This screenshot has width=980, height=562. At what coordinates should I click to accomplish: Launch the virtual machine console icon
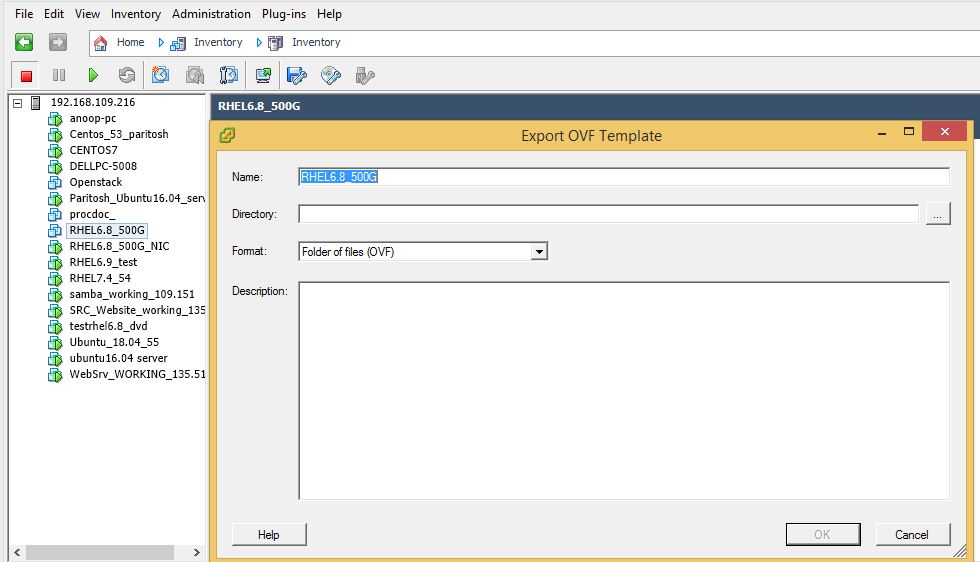[263, 76]
